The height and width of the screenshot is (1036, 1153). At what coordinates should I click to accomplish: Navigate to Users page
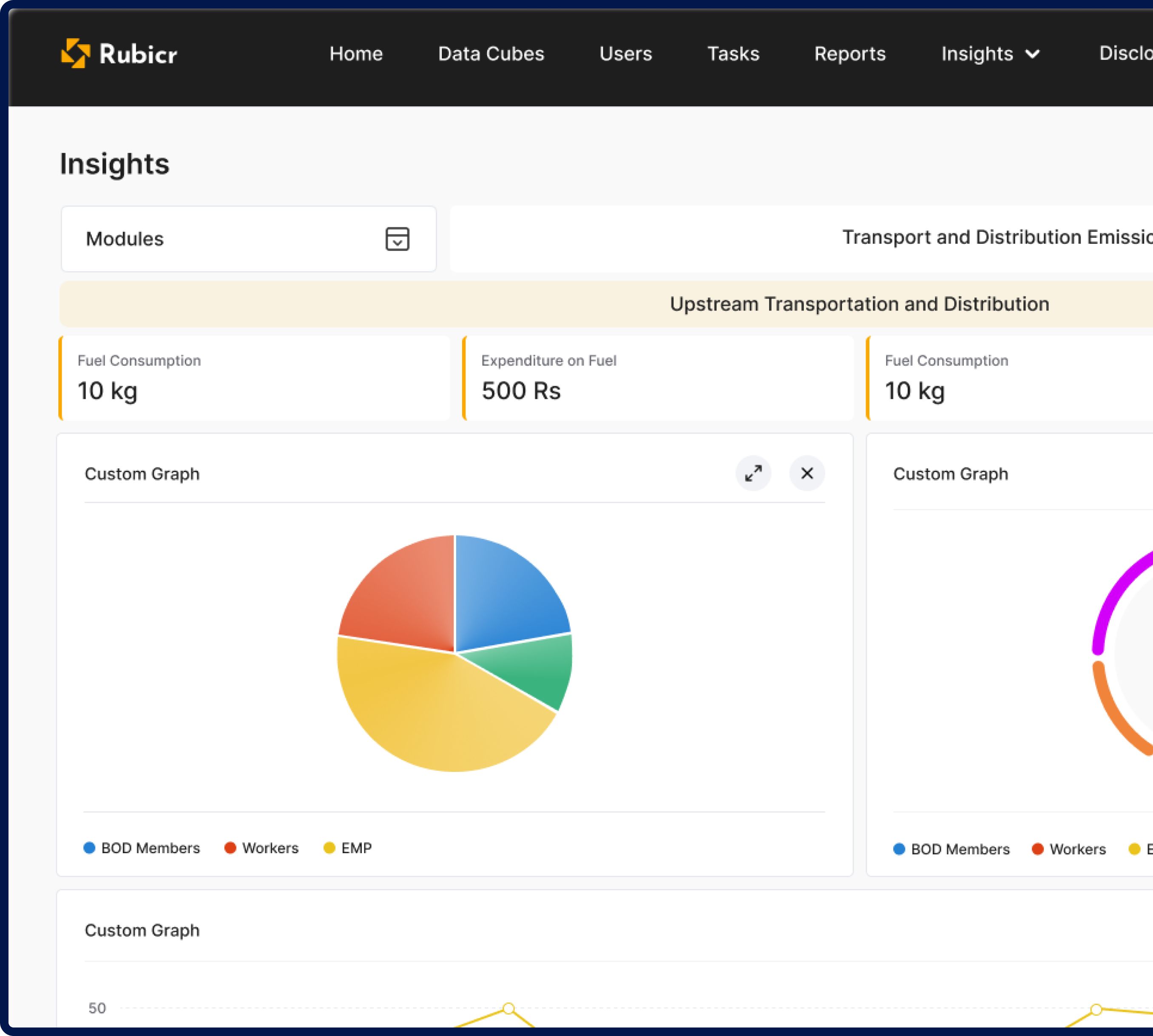coord(625,54)
